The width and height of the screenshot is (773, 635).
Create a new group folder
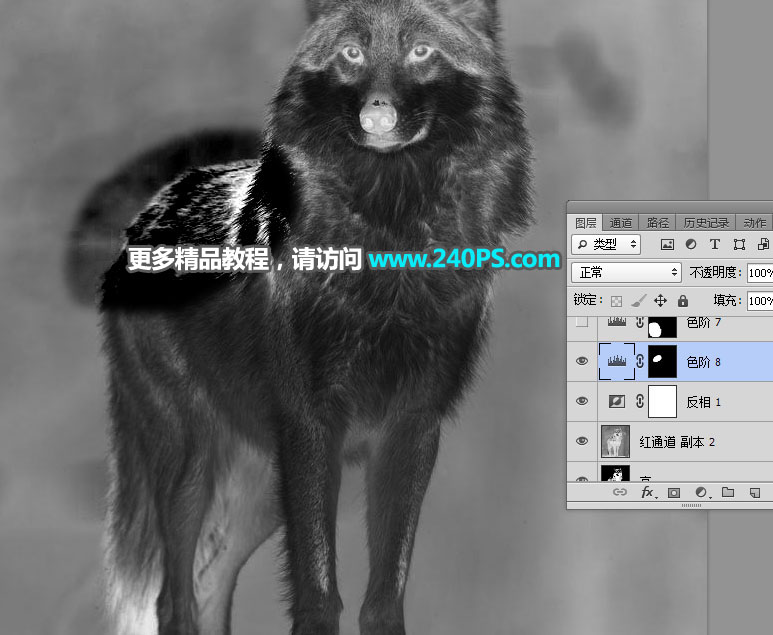click(x=728, y=492)
